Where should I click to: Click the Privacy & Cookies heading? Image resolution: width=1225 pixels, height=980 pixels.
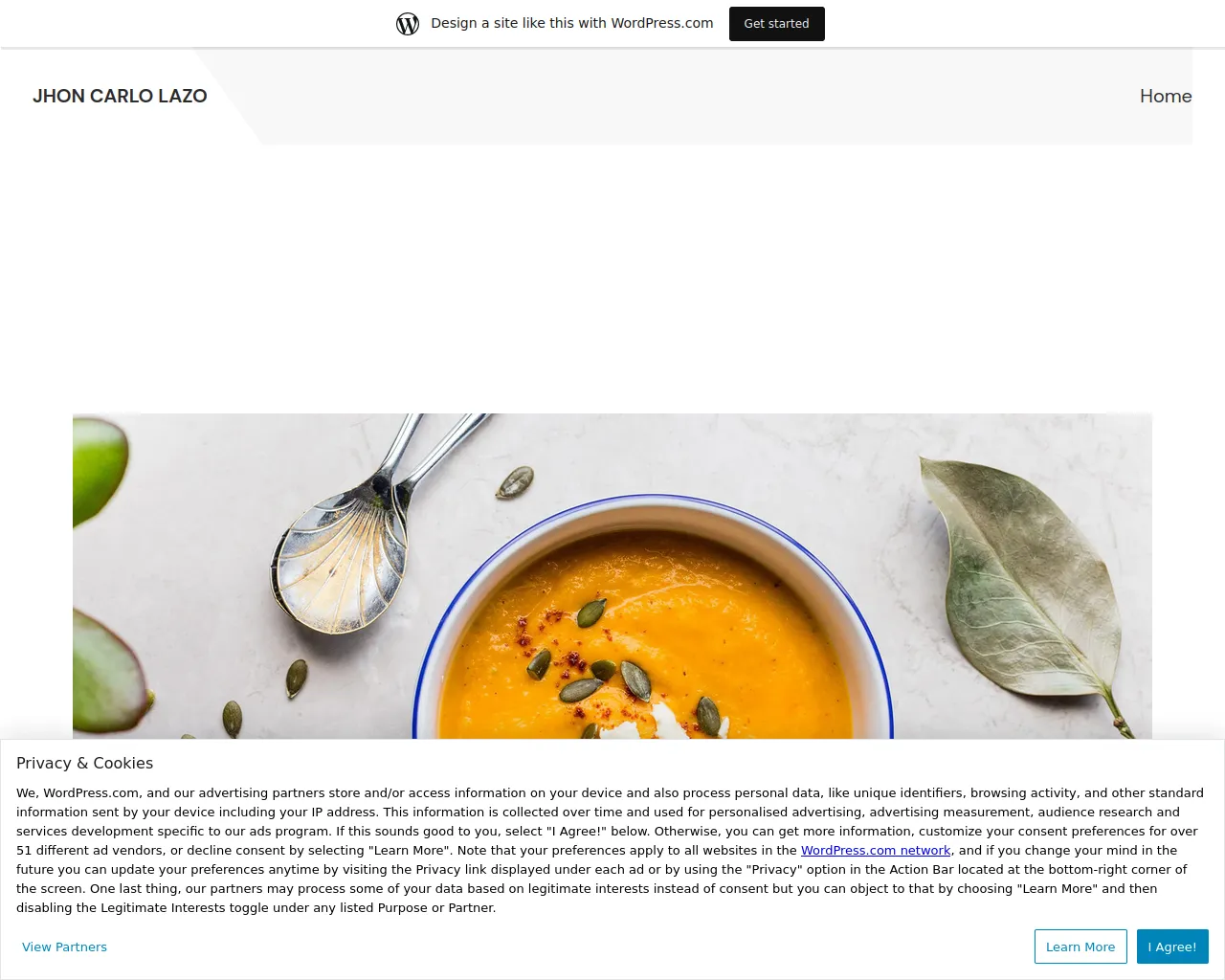point(84,763)
